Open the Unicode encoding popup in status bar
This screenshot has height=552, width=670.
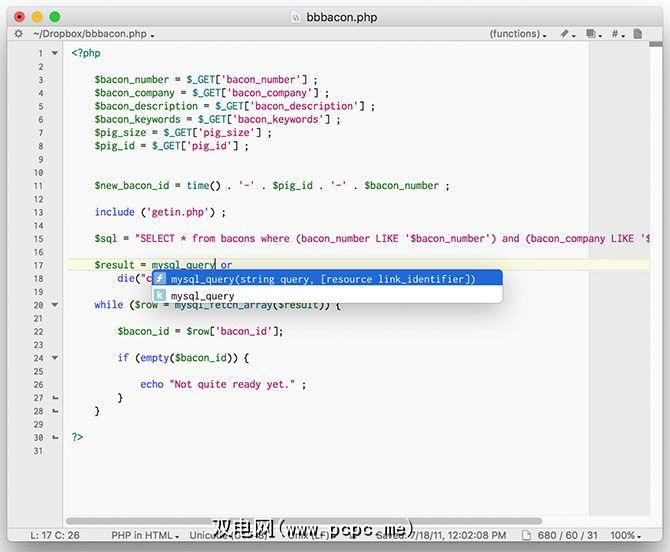(x=231, y=535)
